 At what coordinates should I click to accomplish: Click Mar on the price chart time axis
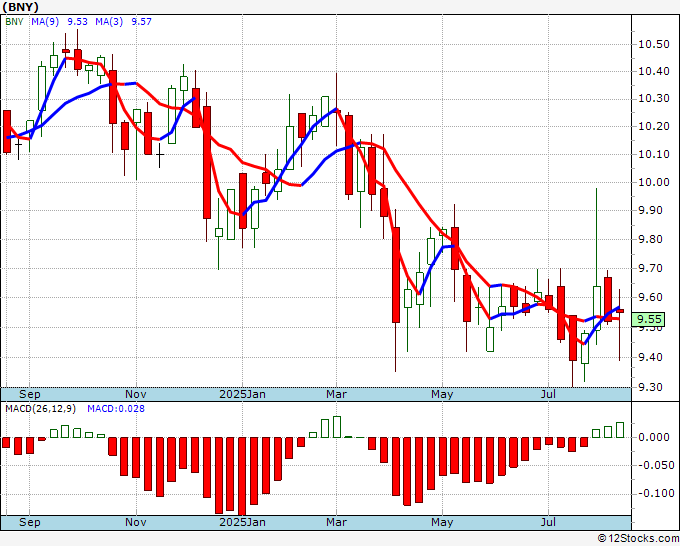(x=337, y=394)
